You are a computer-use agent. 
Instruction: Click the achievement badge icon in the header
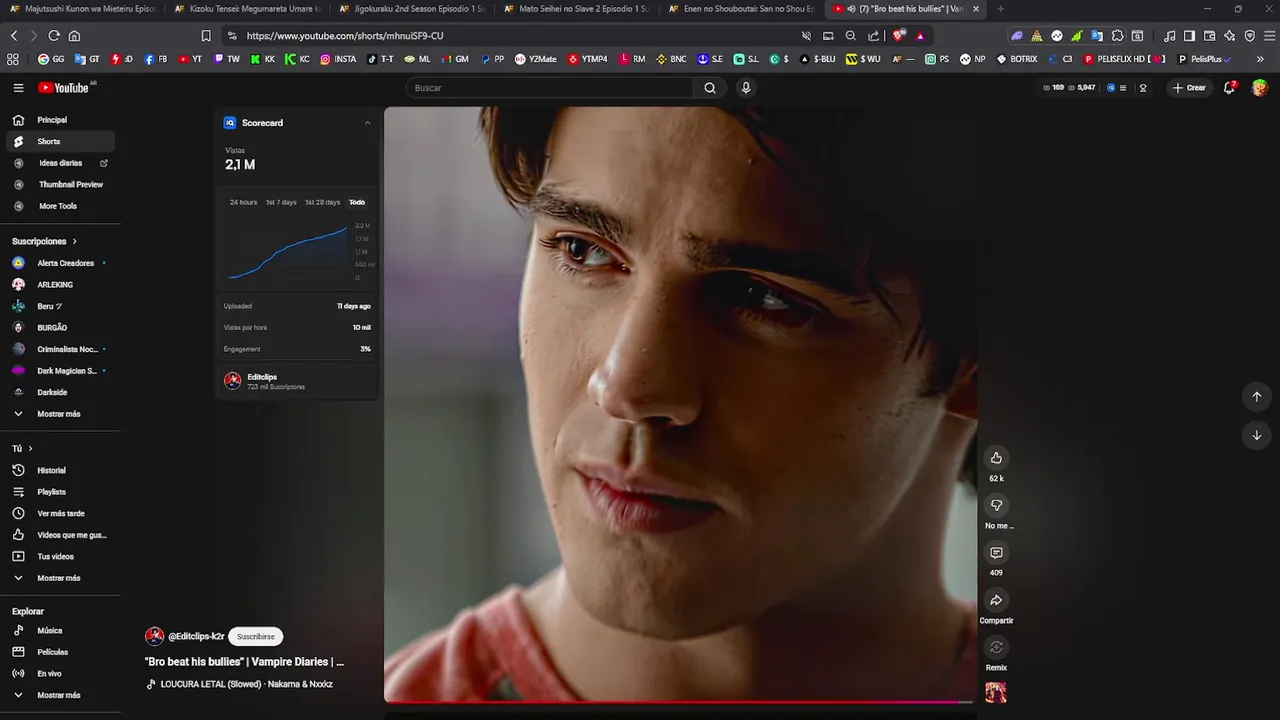(1143, 88)
